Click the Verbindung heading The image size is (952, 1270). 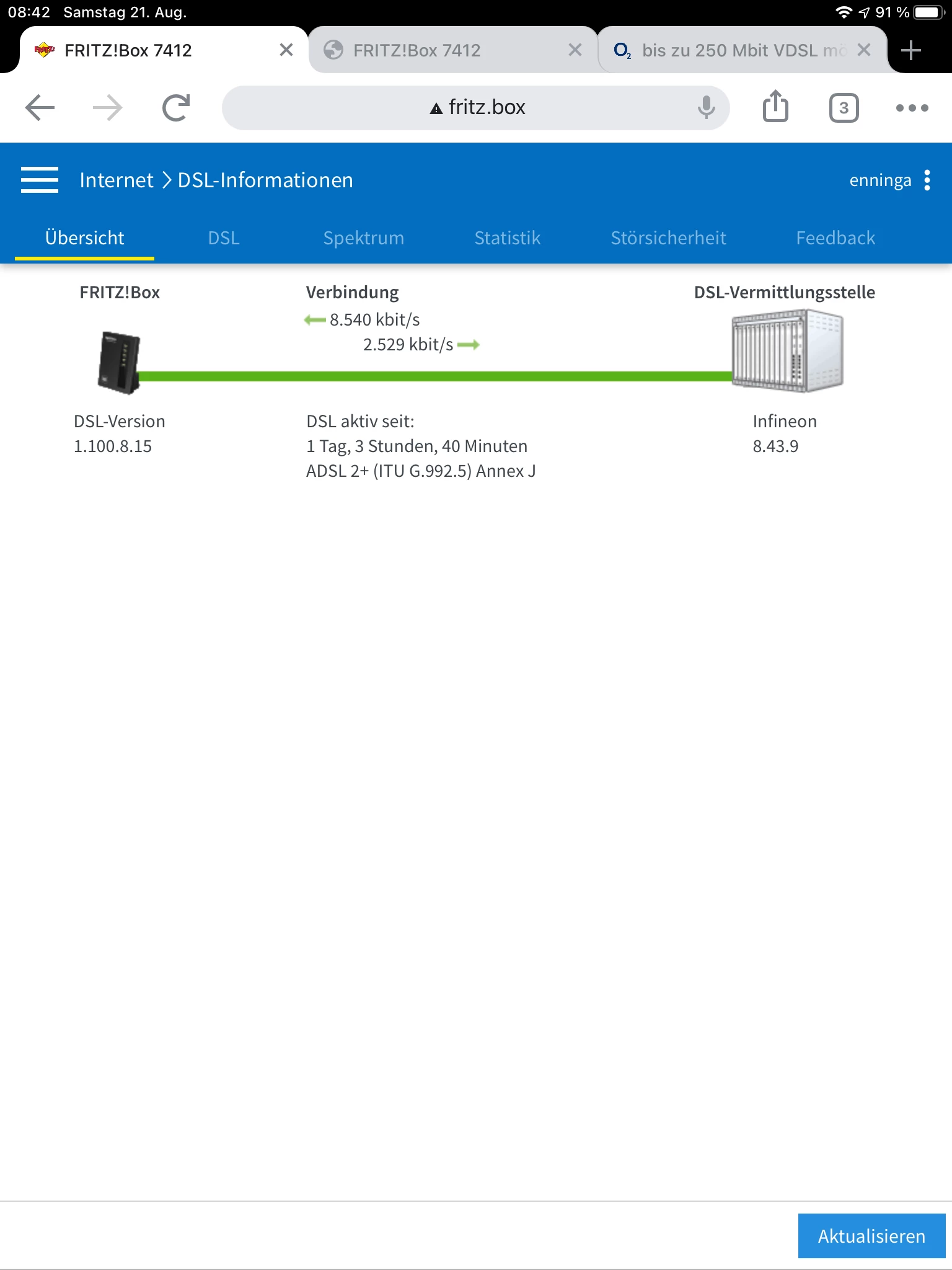coord(353,293)
